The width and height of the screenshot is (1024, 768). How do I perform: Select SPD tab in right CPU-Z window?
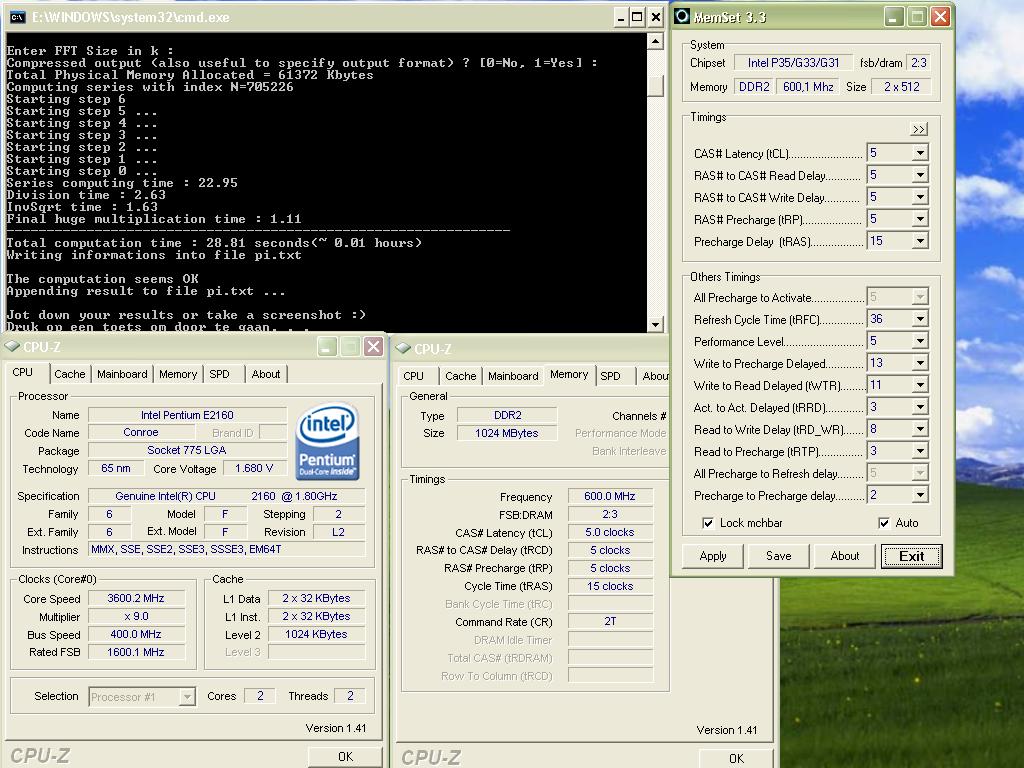pyautogui.click(x=611, y=376)
